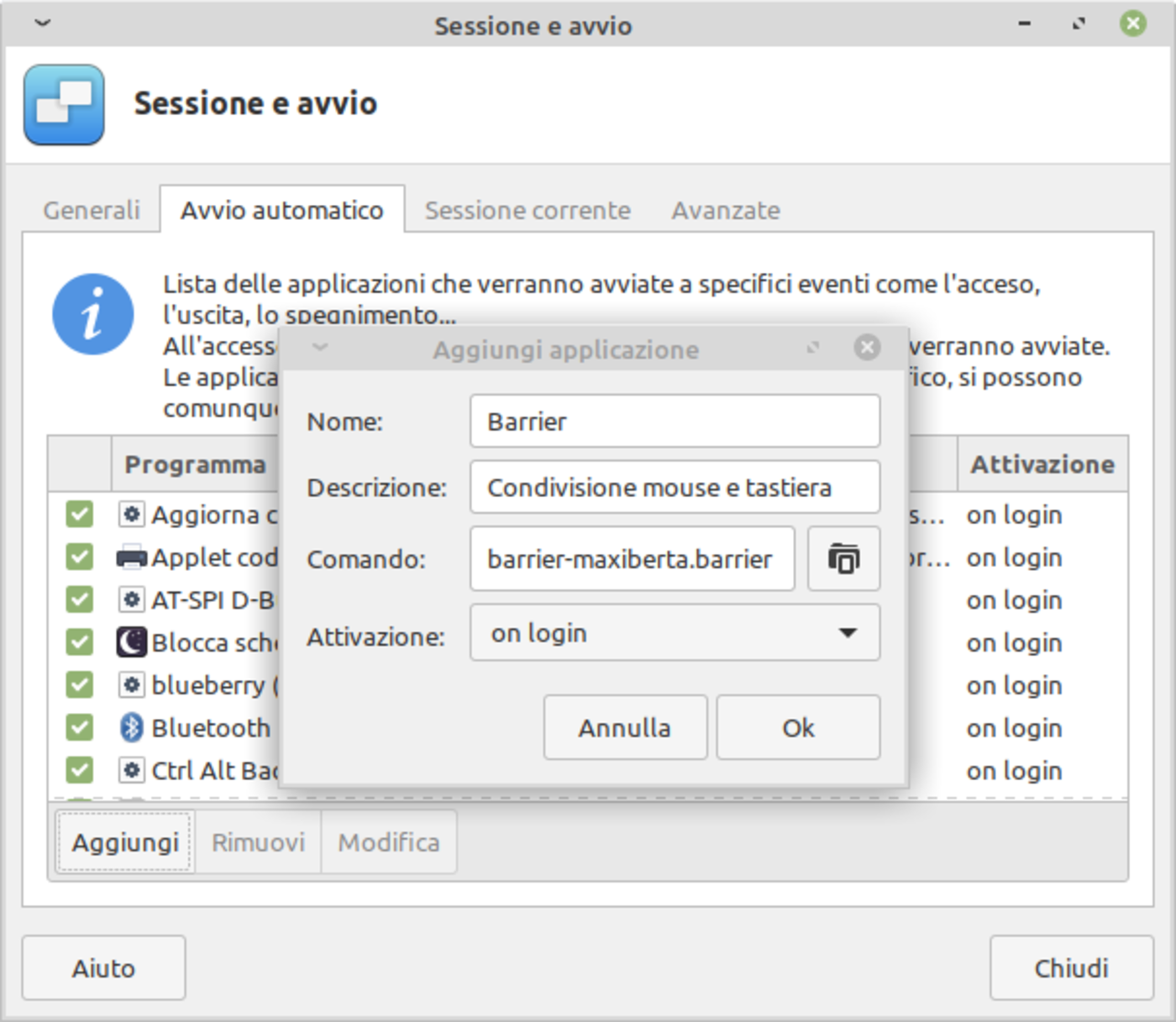This screenshot has width=1176, height=1022.
Task: Click the gear icon beside blueberry entry
Action: click(x=131, y=685)
